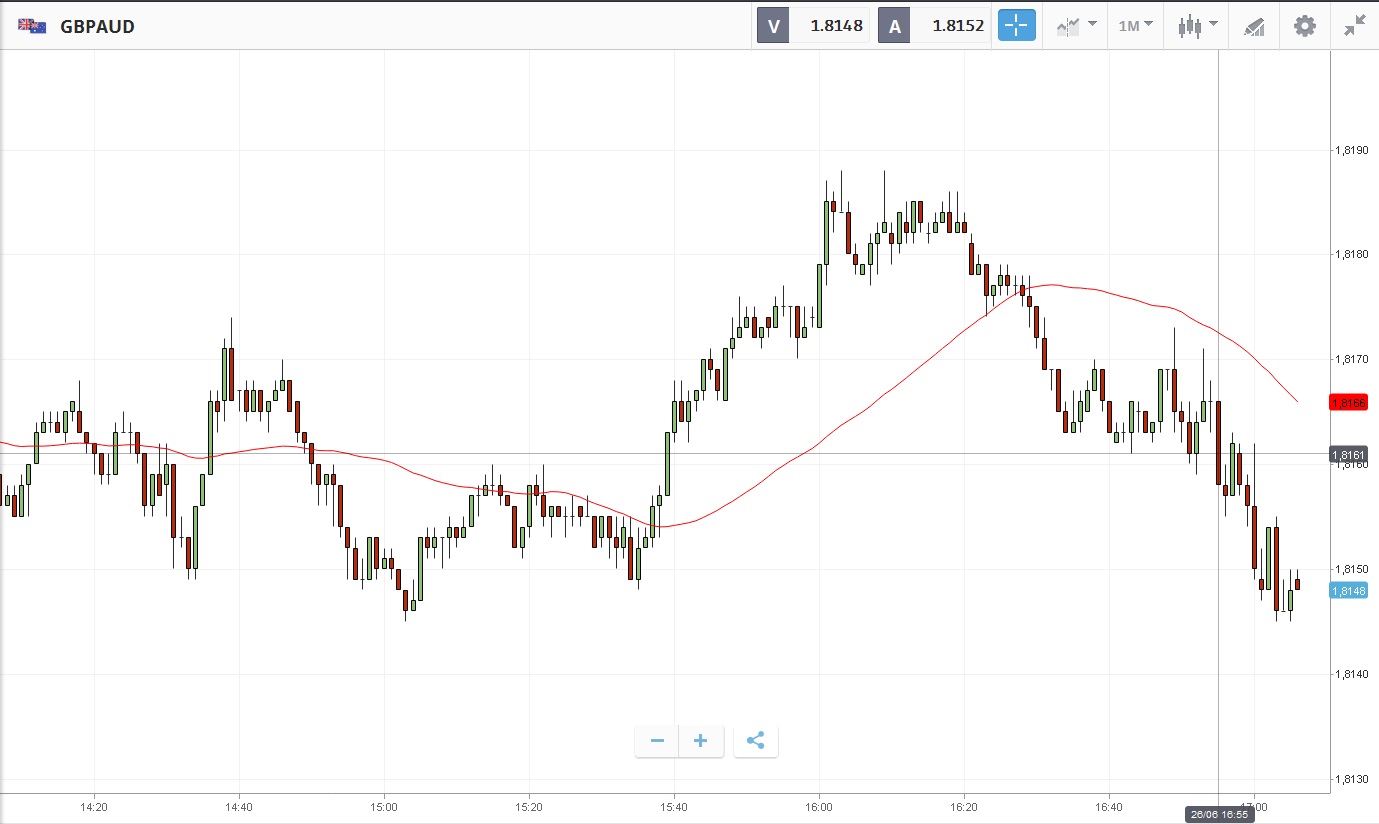The image size is (1379, 824).
Task: Click the GBPAUD flag icon
Action: pos(31,26)
